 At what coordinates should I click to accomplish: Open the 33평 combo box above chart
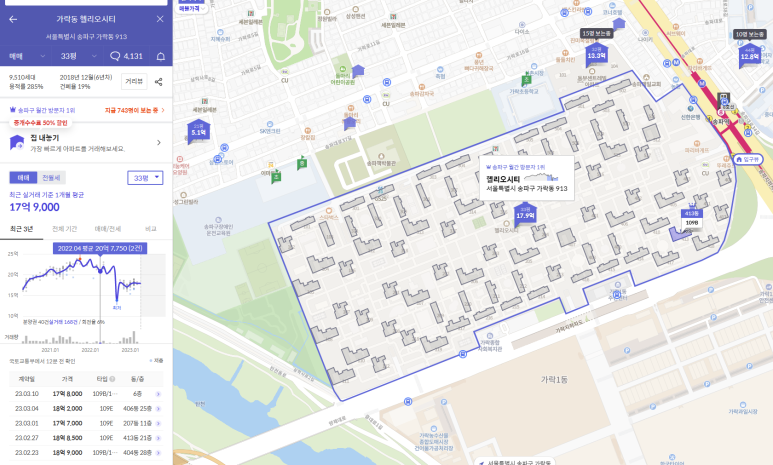click(x=145, y=178)
